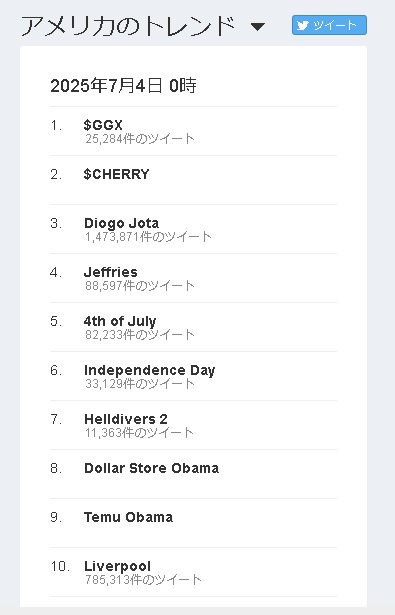Open the $GGX trend
The image size is (395, 615).
[x=103, y=125]
